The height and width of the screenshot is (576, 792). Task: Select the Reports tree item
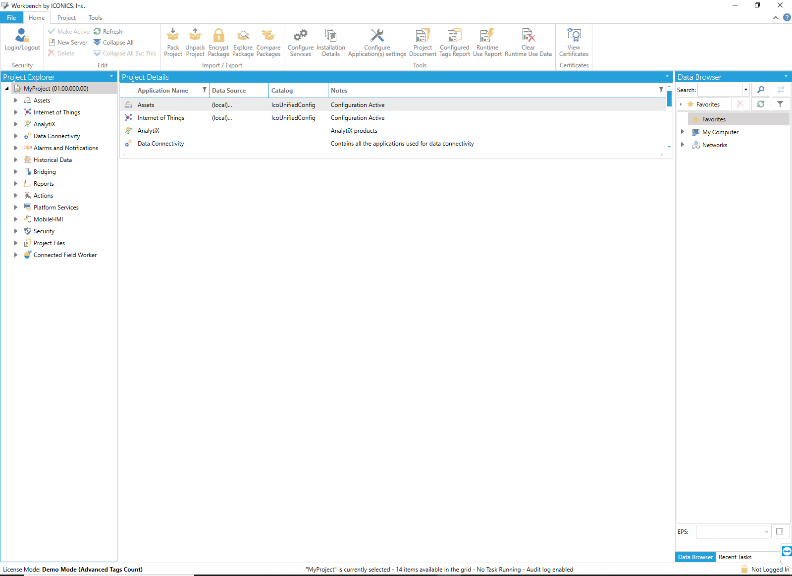point(43,183)
